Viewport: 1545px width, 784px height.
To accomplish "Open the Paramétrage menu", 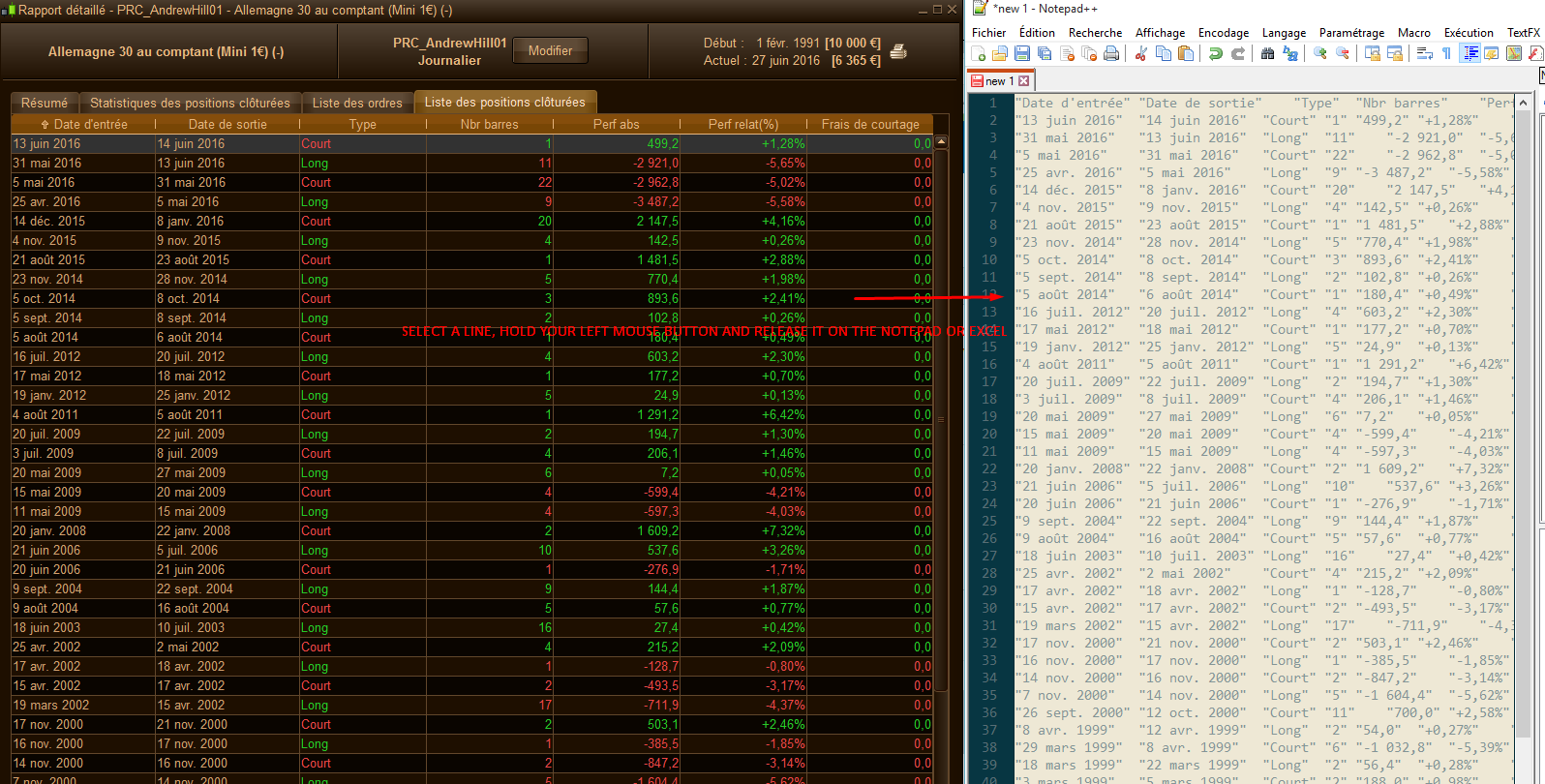I will 1352,33.
